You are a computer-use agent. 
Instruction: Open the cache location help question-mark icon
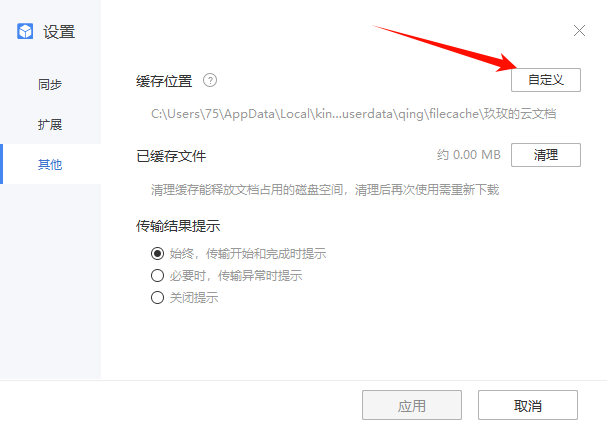(210, 81)
